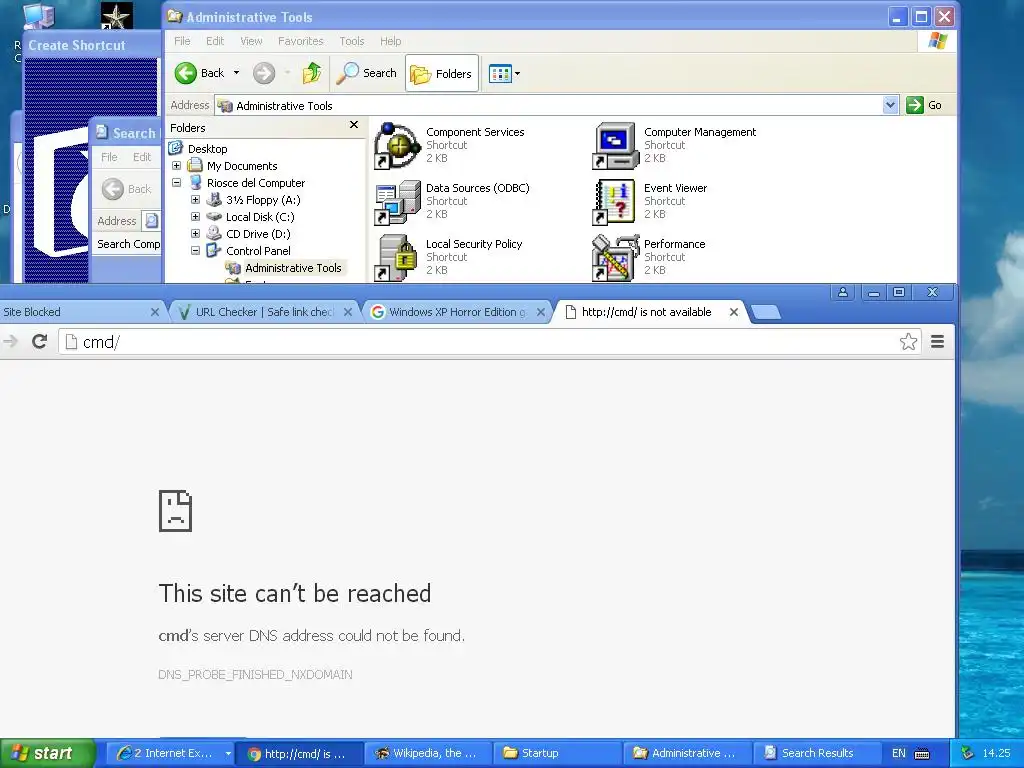Image resolution: width=1024 pixels, height=768 pixels.
Task: Close the URL Checker tab
Action: (x=348, y=312)
